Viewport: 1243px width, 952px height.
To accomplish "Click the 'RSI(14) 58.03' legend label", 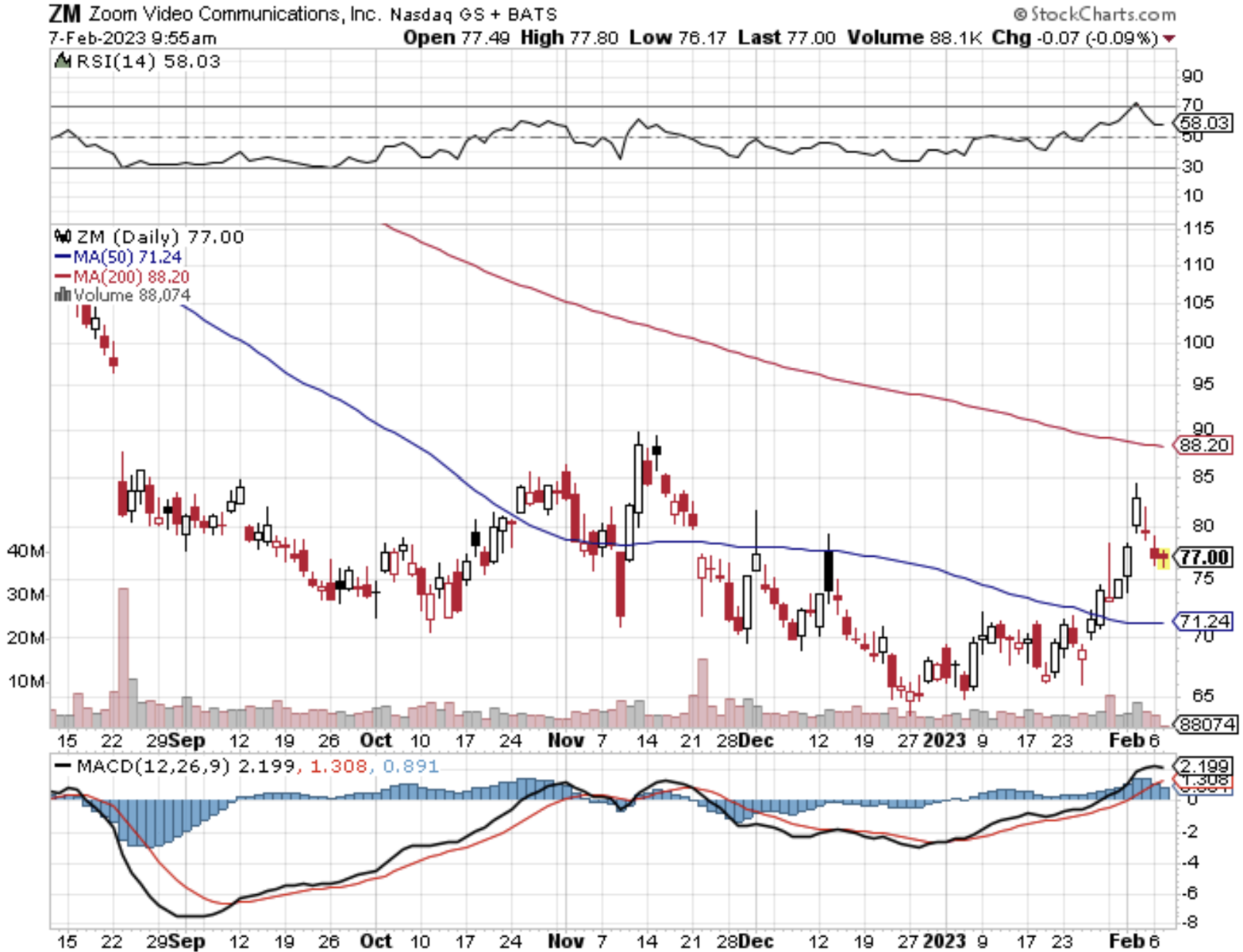I will [x=148, y=61].
